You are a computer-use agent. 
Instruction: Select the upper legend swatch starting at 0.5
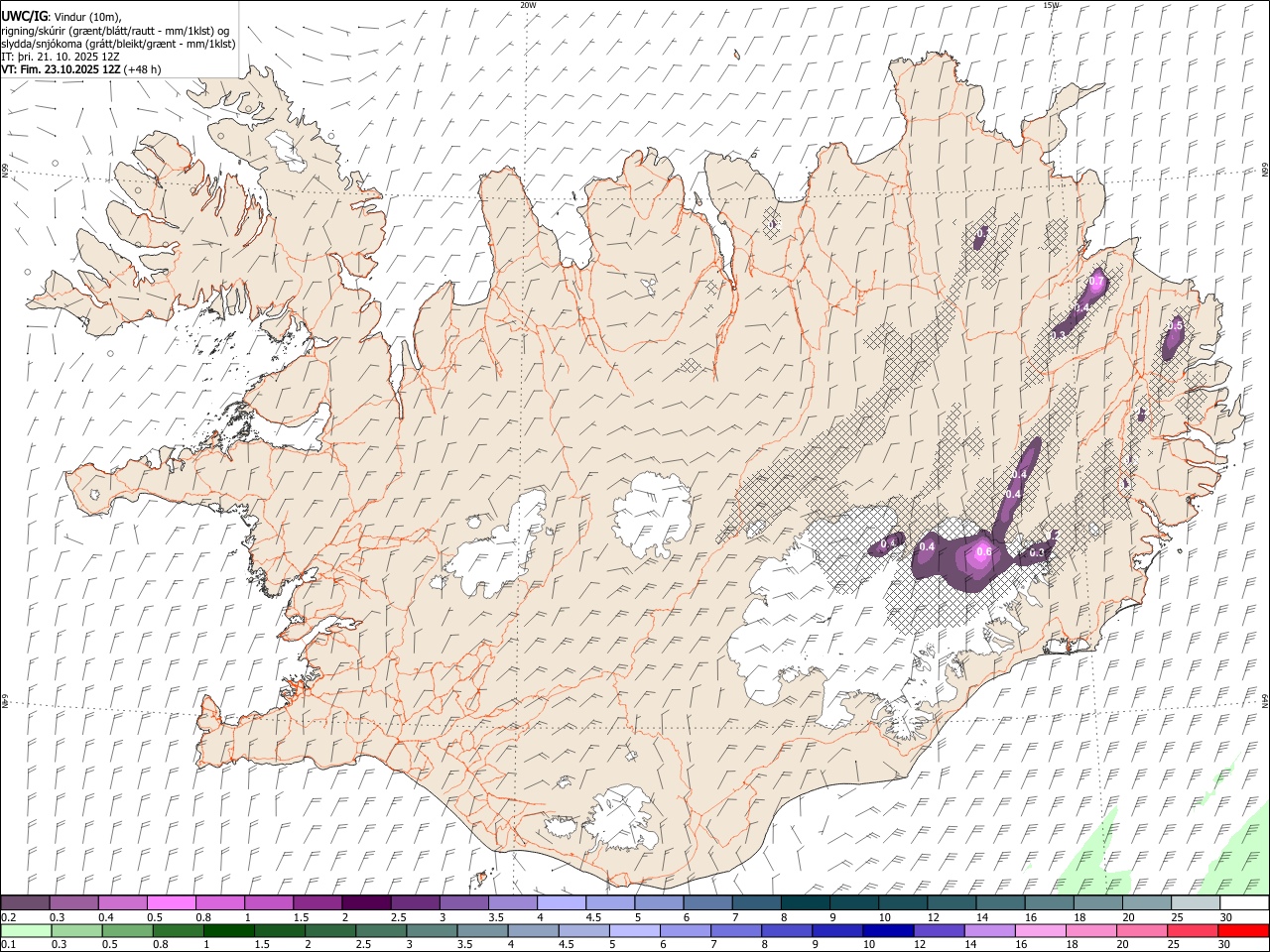coord(172,903)
